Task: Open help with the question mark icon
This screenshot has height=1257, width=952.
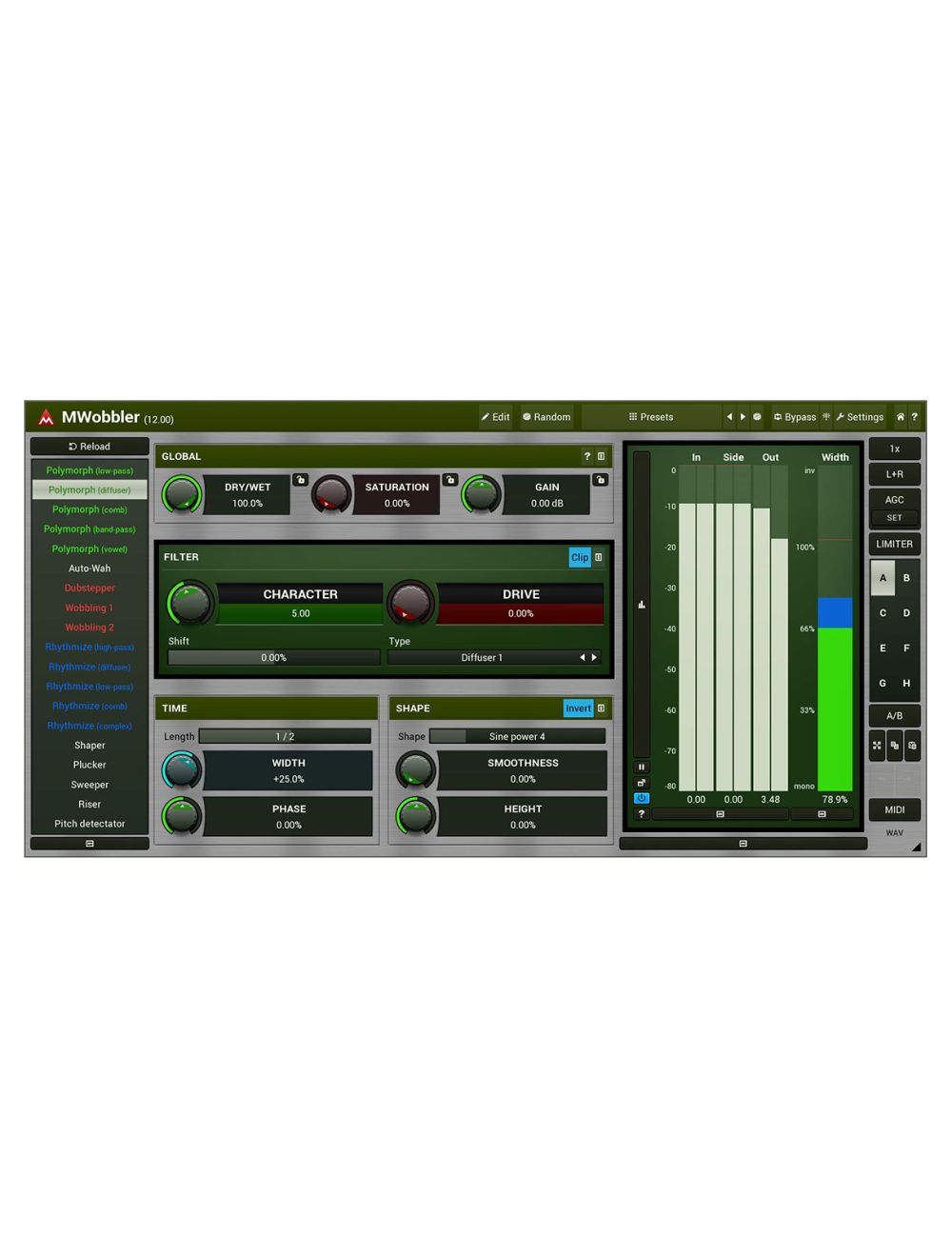Action: [915, 417]
